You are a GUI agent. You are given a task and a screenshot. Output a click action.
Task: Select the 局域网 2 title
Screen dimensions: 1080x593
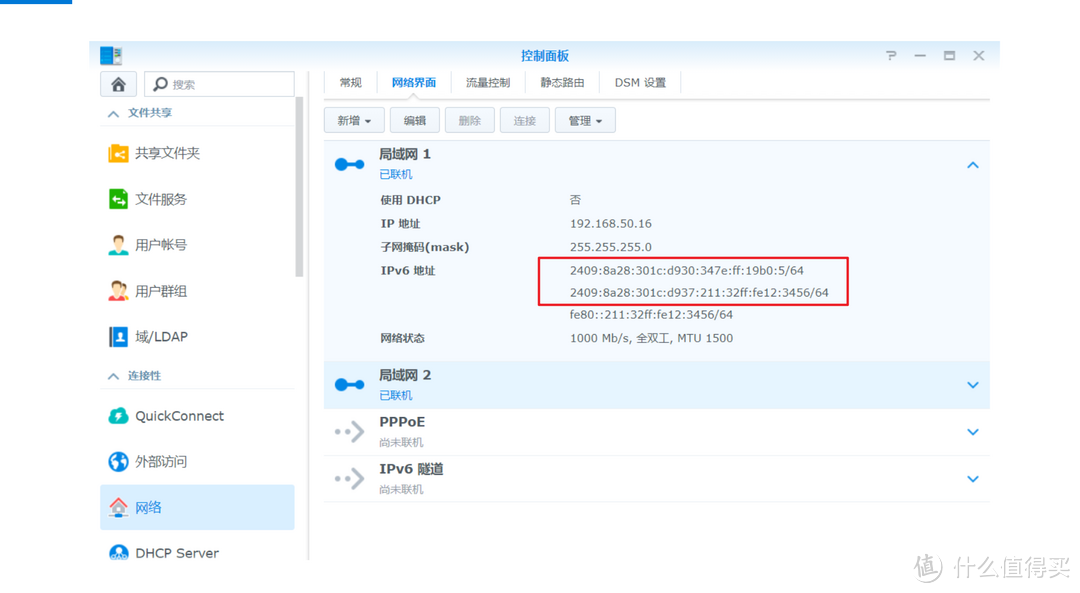click(405, 375)
